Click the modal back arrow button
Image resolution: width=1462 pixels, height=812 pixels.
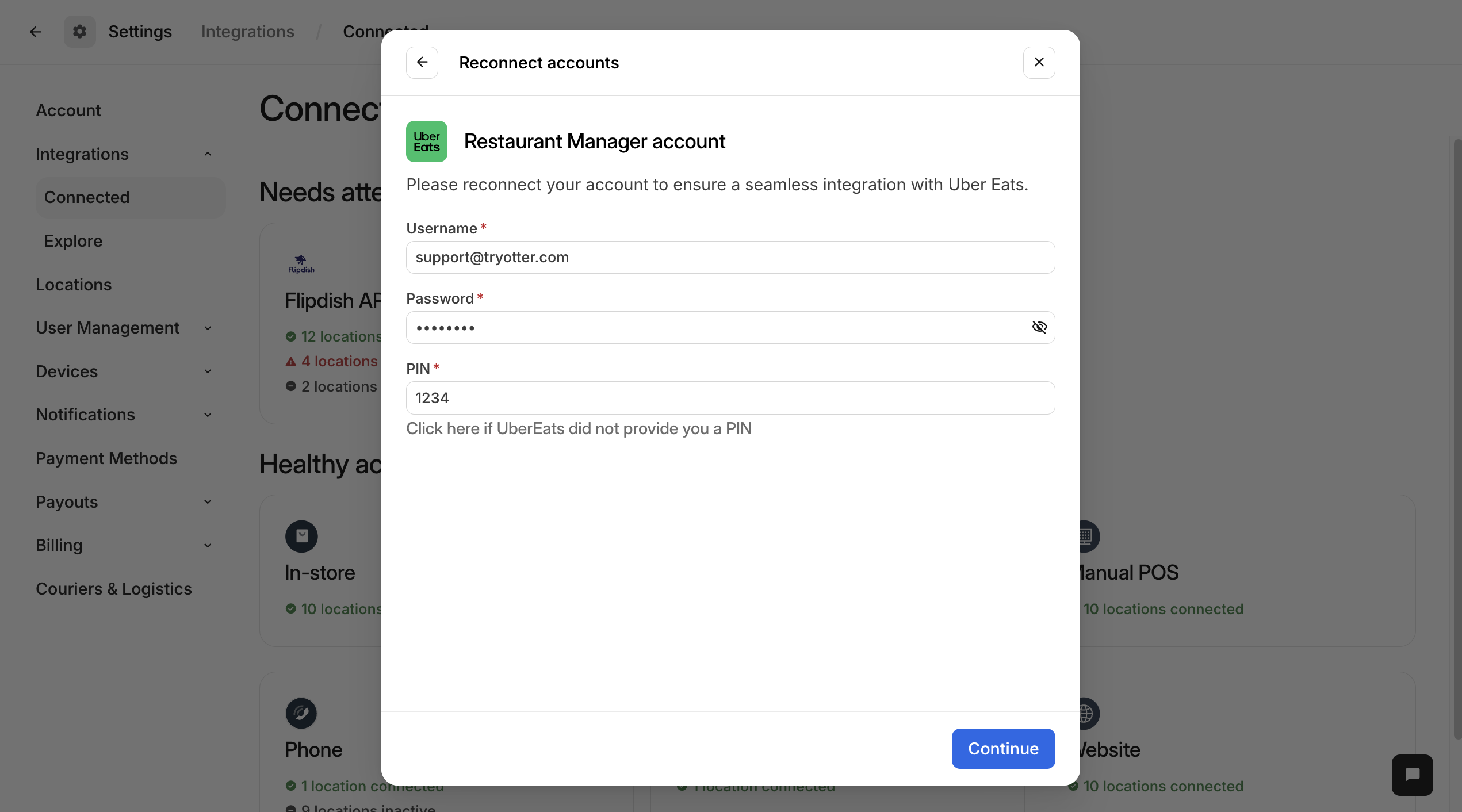[422, 62]
